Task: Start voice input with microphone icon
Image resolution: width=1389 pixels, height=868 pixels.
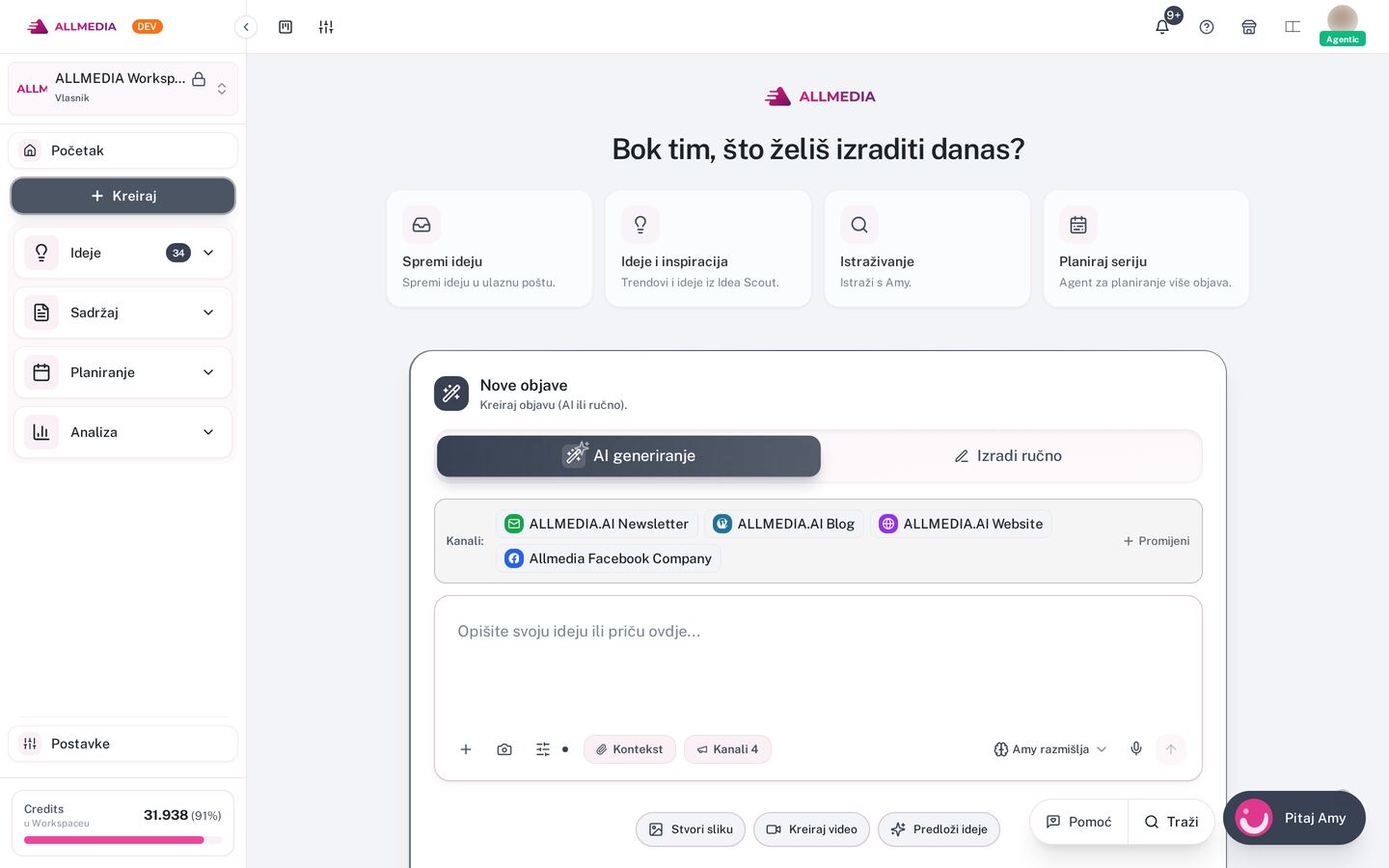Action: coord(1136,749)
